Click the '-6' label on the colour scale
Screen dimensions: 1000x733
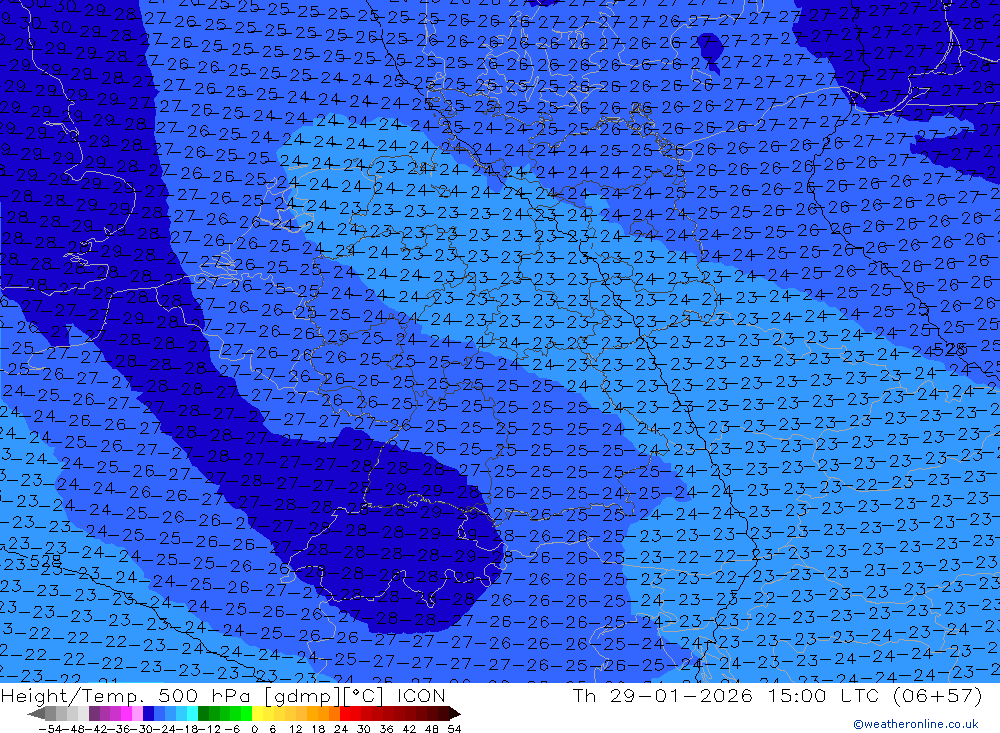coord(232,729)
